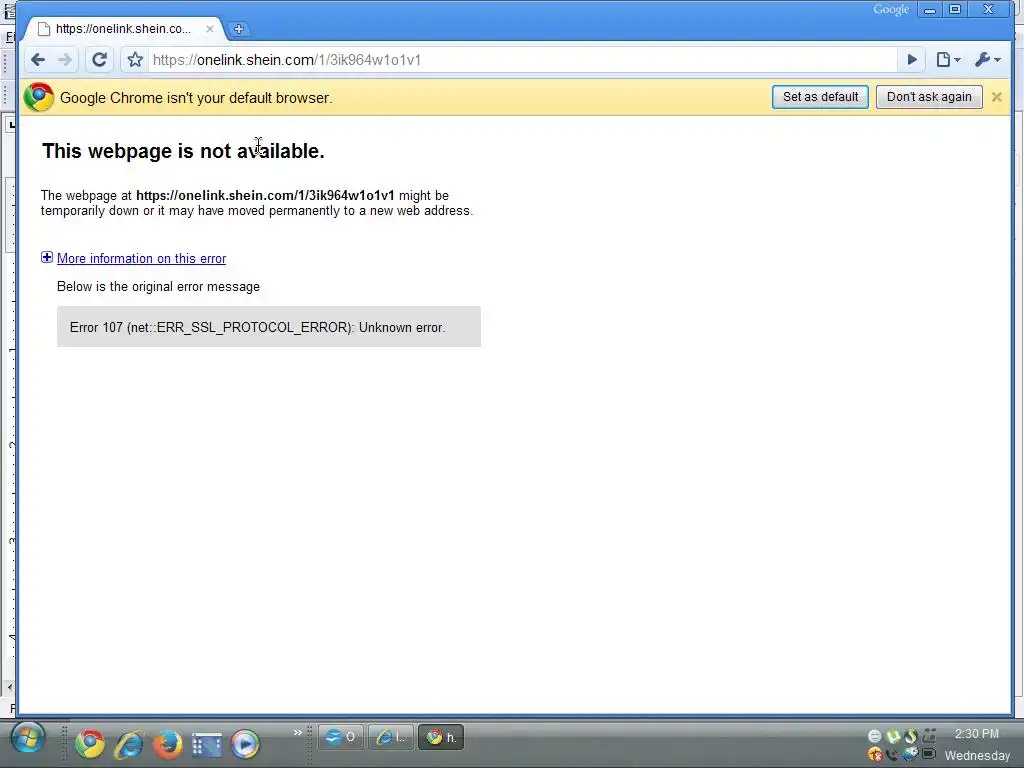1024x768 pixels.
Task: Launch Internet Explorer from quick launch
Action: pyautogui.click(x=129, y=744)
